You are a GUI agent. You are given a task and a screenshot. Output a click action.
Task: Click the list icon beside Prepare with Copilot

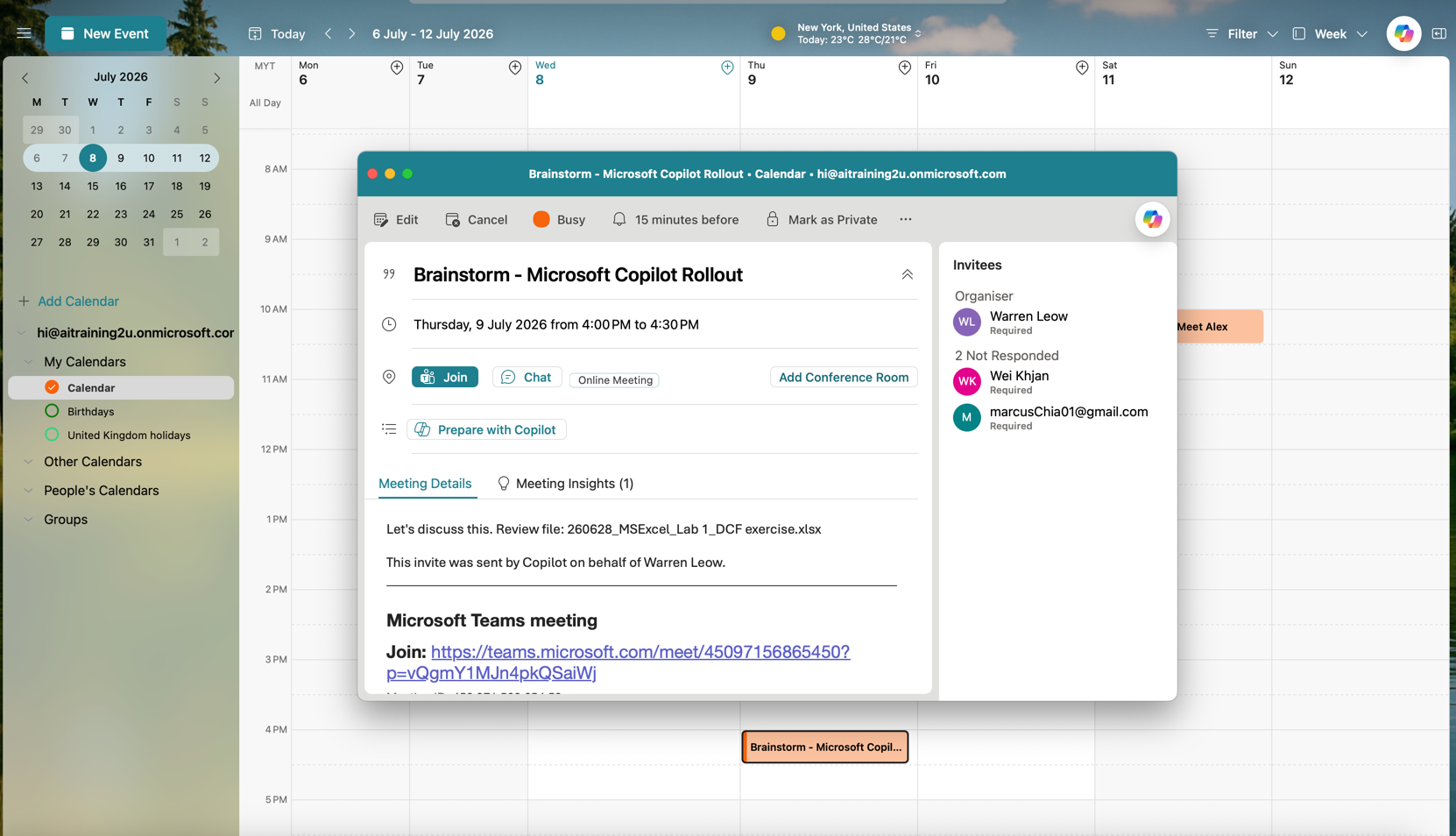pos(389,429)
